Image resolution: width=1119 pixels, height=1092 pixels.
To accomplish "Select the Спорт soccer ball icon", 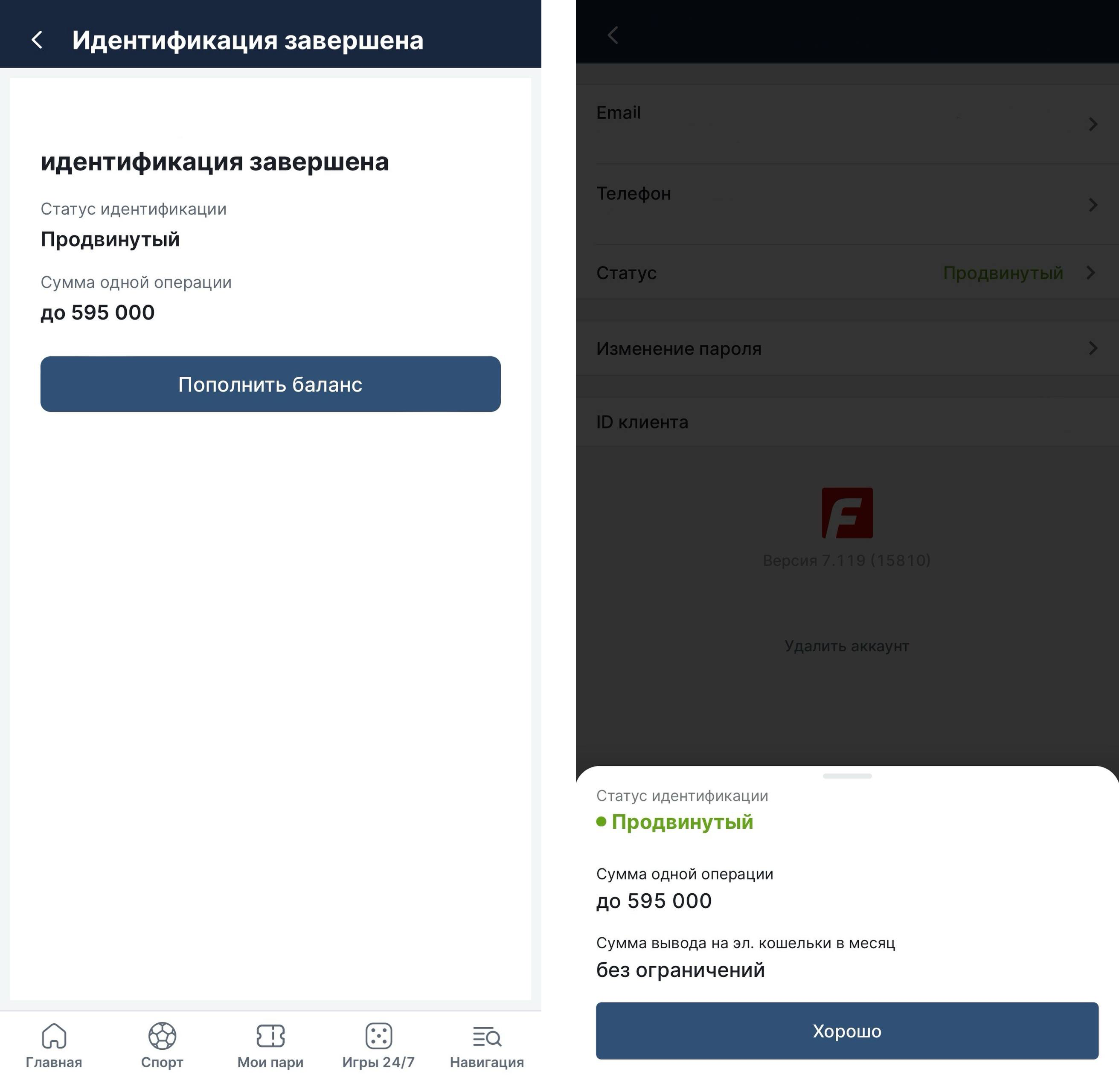I will 162,1036.
